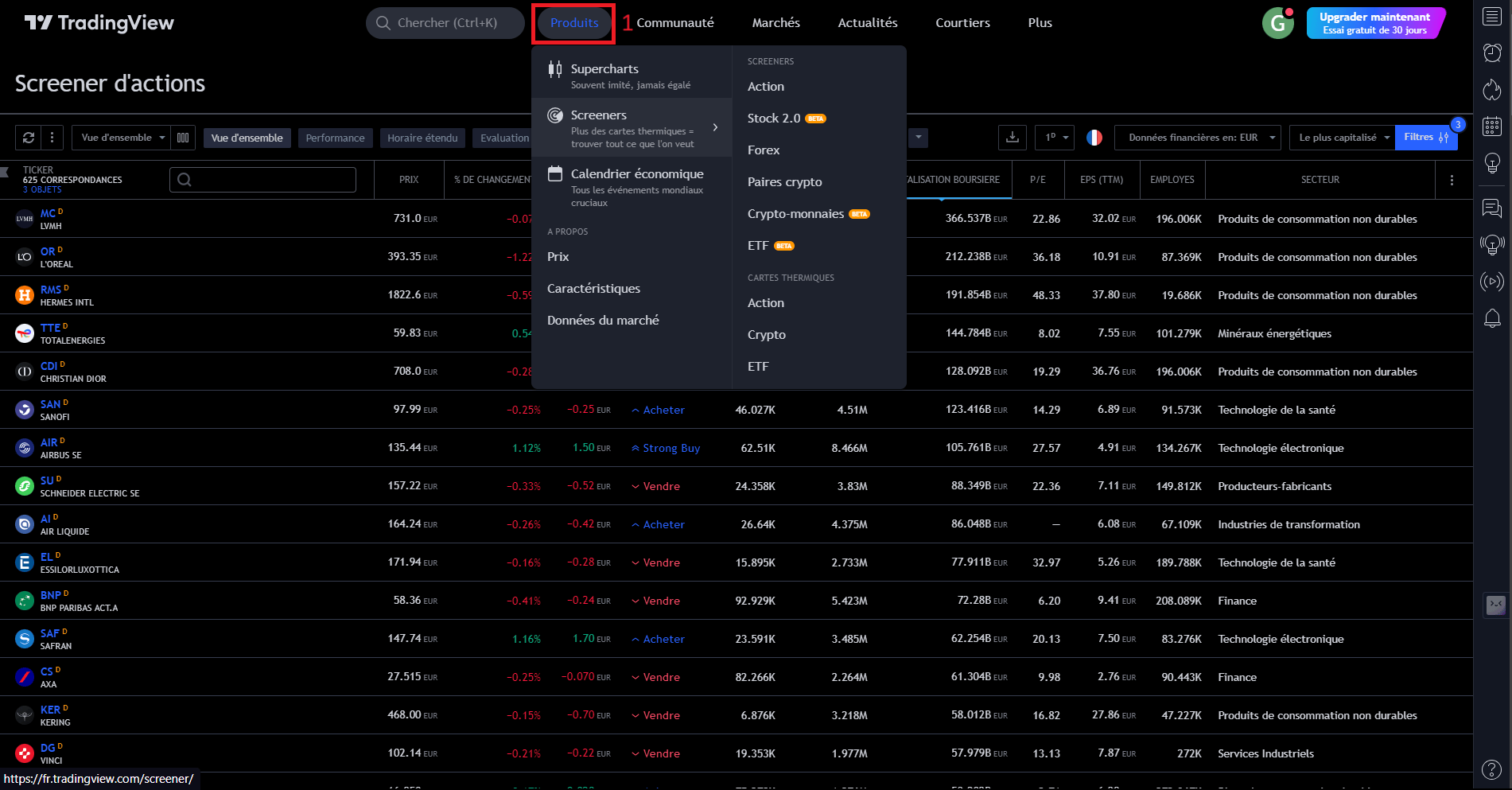
Task: Sort by the P/E column header
Action: [x=1037, y=180]
